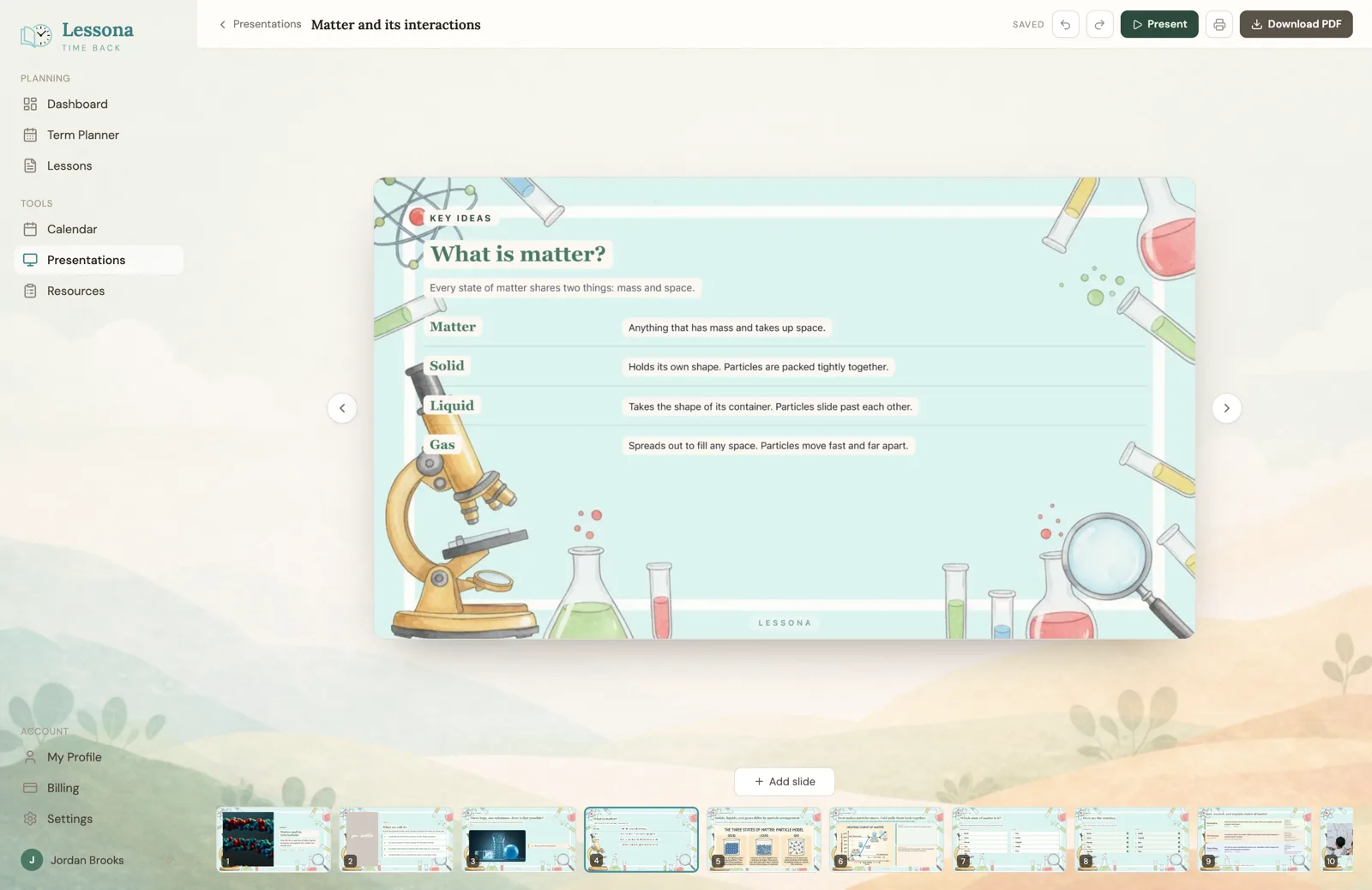Go back to Presentations list
Viewport: 1372px width, 890px height.
coord(260,24)
